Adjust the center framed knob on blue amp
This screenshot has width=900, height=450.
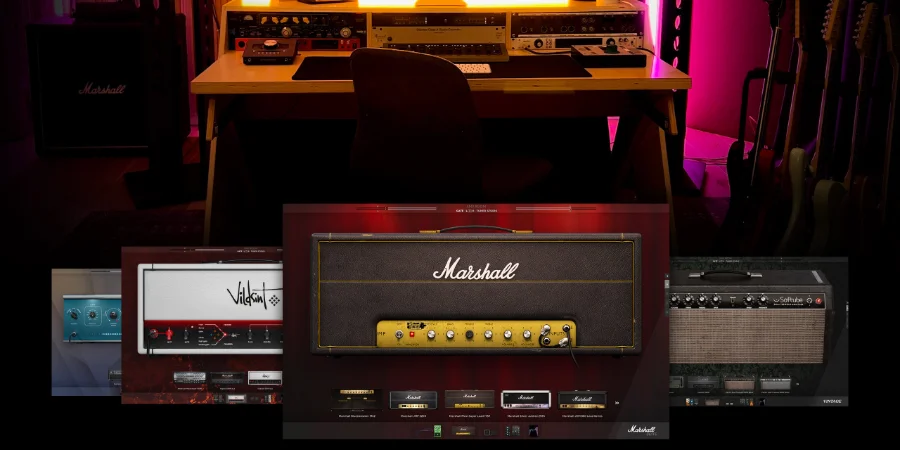tap(92, 315)
